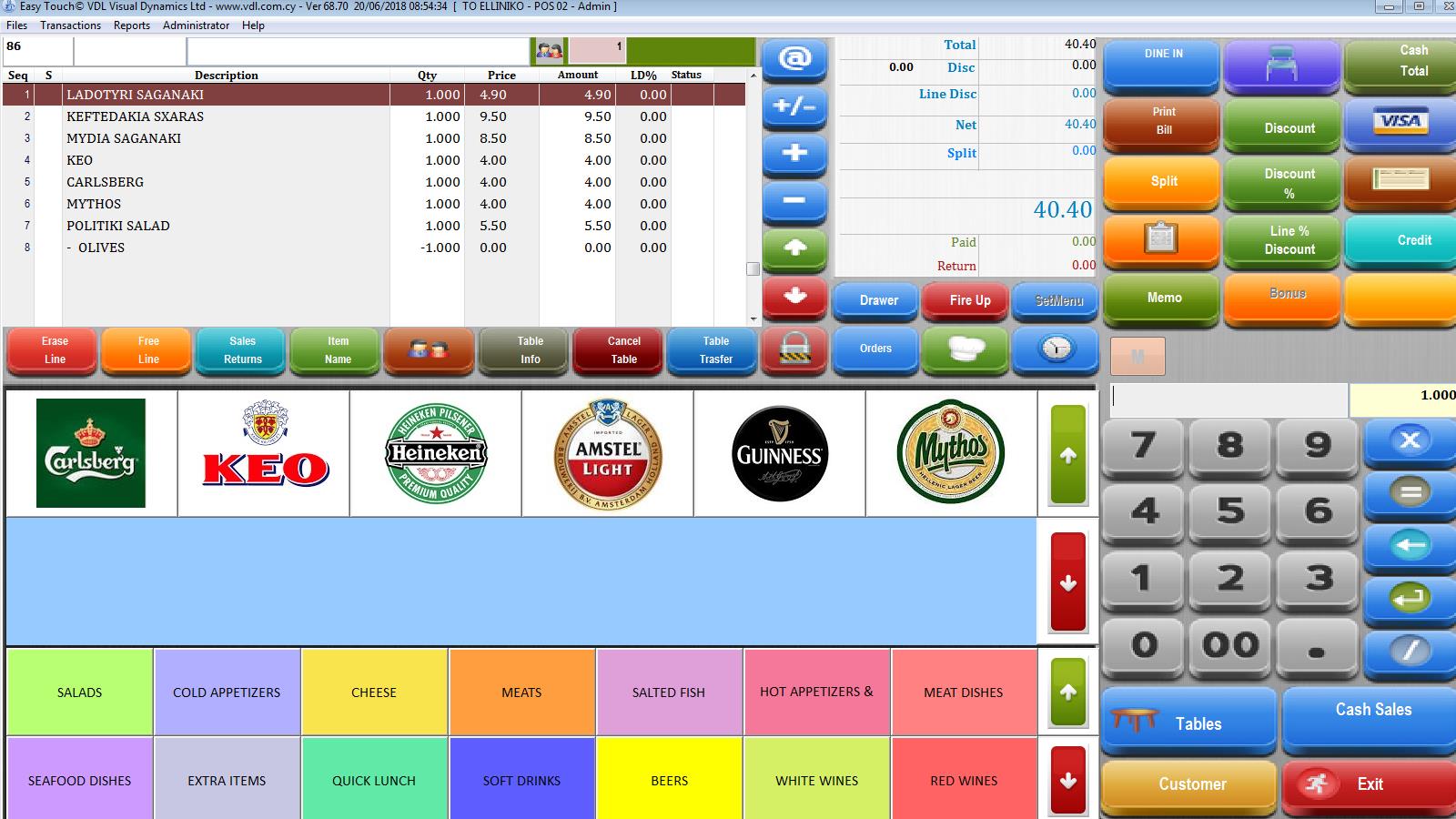Click the brown two-persons guest button
1456x819 pixels.
[429, 349]
